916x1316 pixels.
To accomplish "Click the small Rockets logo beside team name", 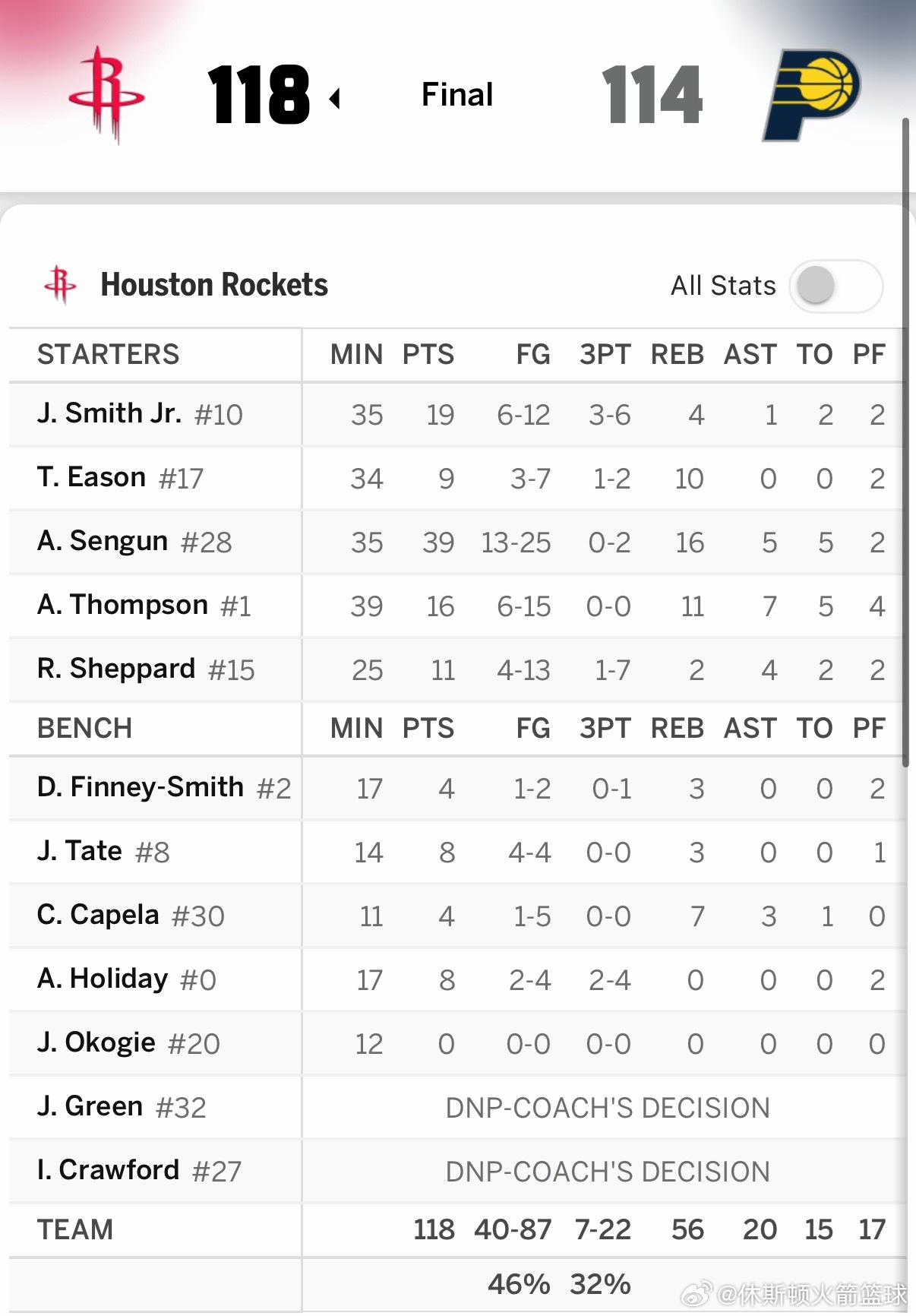I will click(x=60, y=285).
